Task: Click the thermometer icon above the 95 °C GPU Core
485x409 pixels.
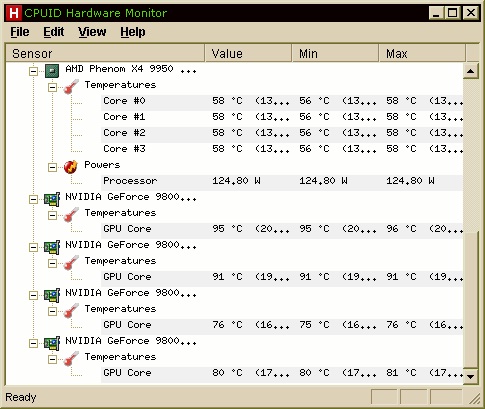Action: coord(71,215)
